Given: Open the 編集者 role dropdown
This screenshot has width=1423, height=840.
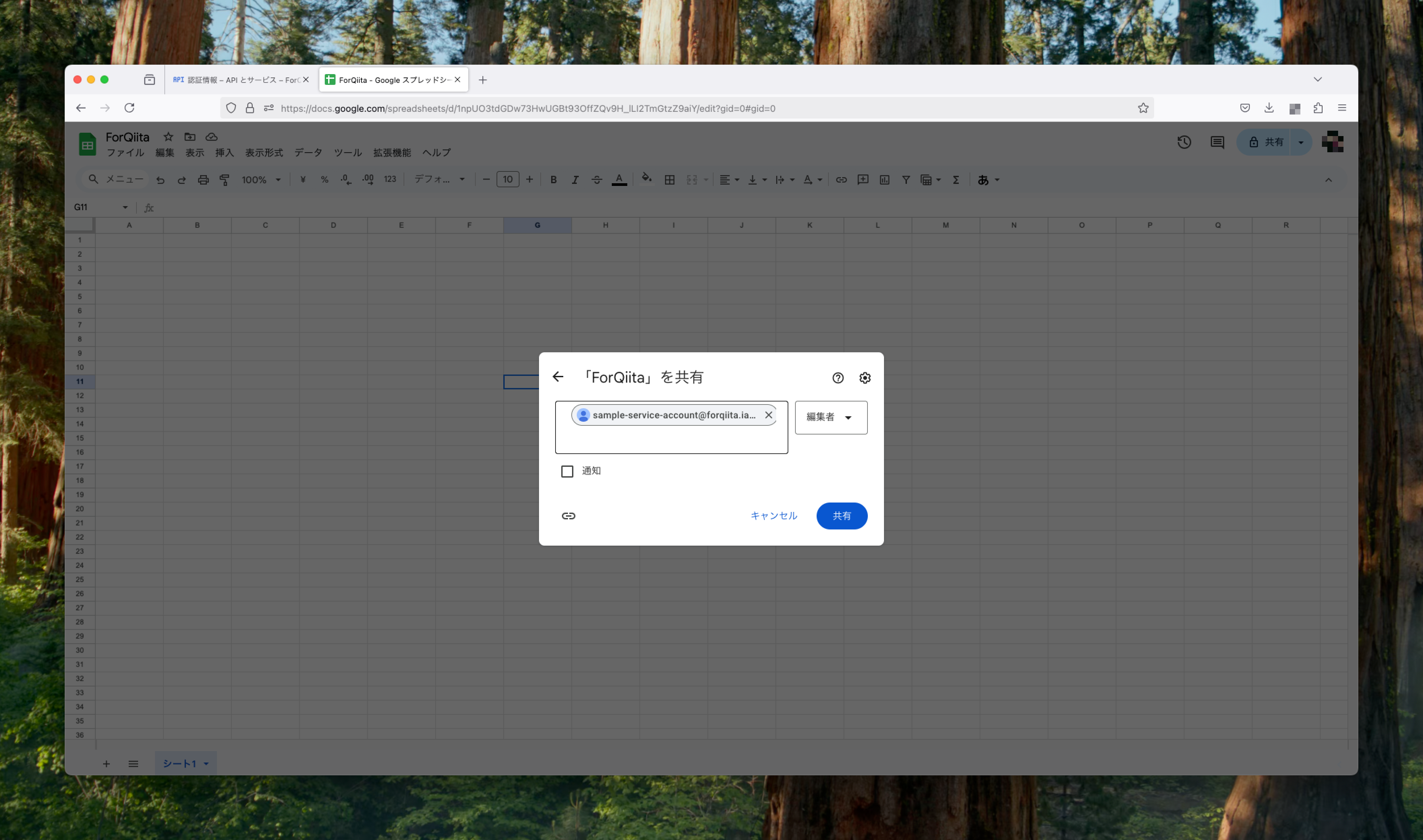Looking at the screenshot, I should coord(830,417).
